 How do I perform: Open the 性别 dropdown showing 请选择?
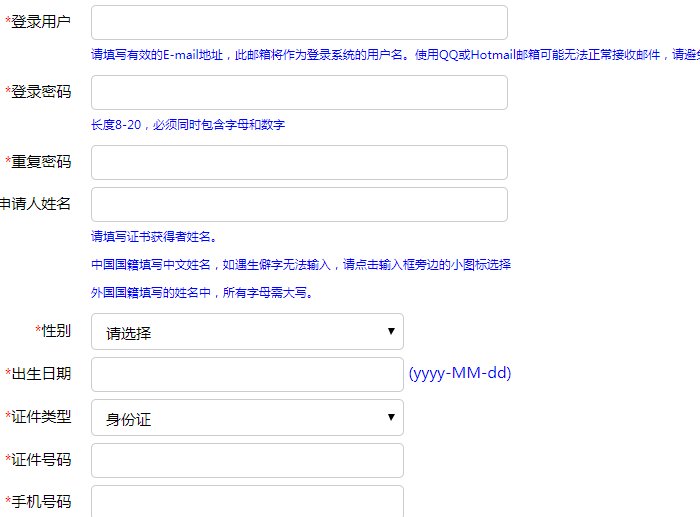pos(247,332)
